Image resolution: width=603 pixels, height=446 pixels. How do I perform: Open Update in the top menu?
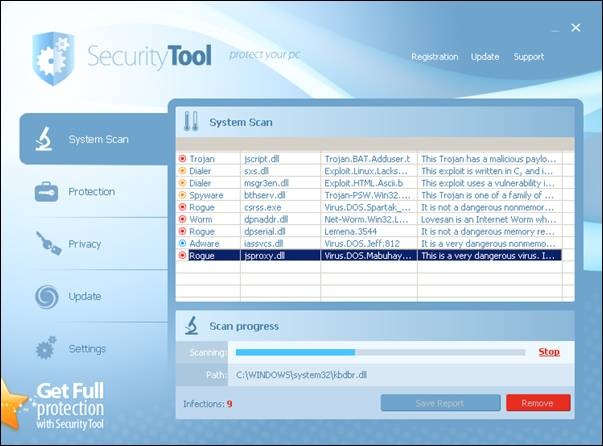tap(485, 57)
